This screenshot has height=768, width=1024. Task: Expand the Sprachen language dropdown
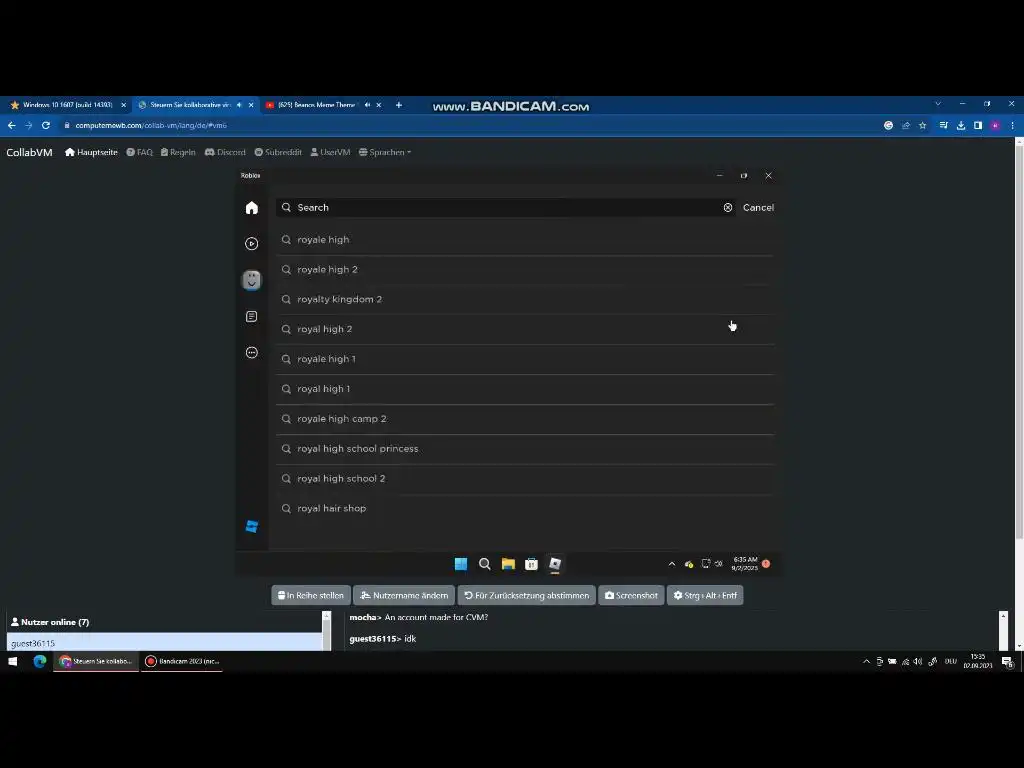385,152
